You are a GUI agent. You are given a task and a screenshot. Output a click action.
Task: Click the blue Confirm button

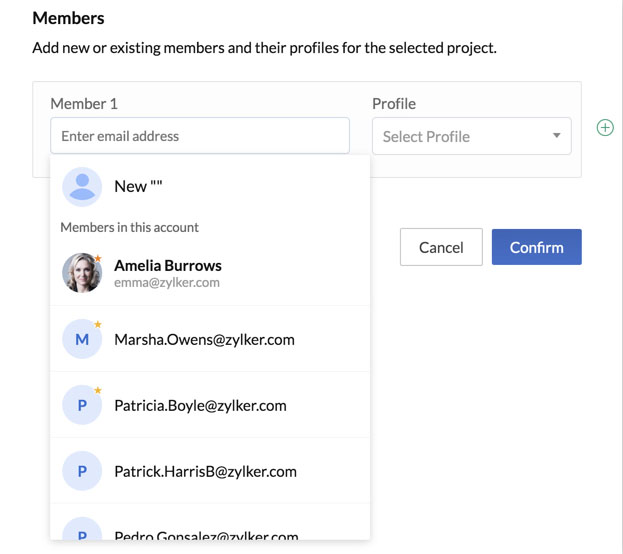click(536, 247)
